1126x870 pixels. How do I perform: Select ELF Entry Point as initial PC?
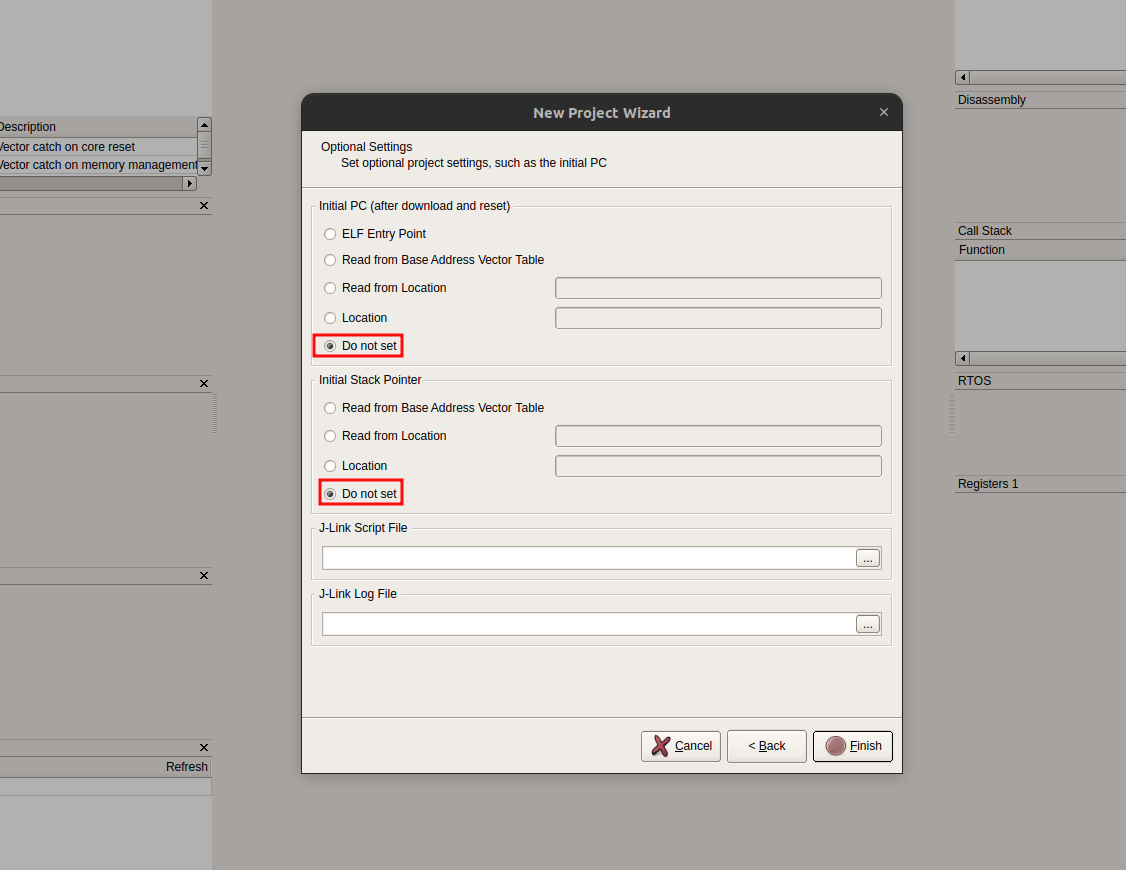pyautogui.click(x=330, y=232)
